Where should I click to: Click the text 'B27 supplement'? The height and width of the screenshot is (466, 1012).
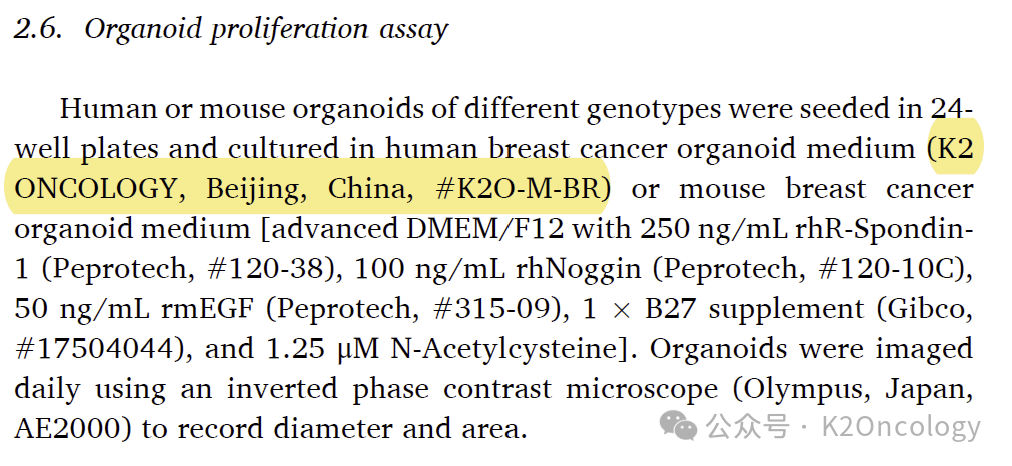754,310
